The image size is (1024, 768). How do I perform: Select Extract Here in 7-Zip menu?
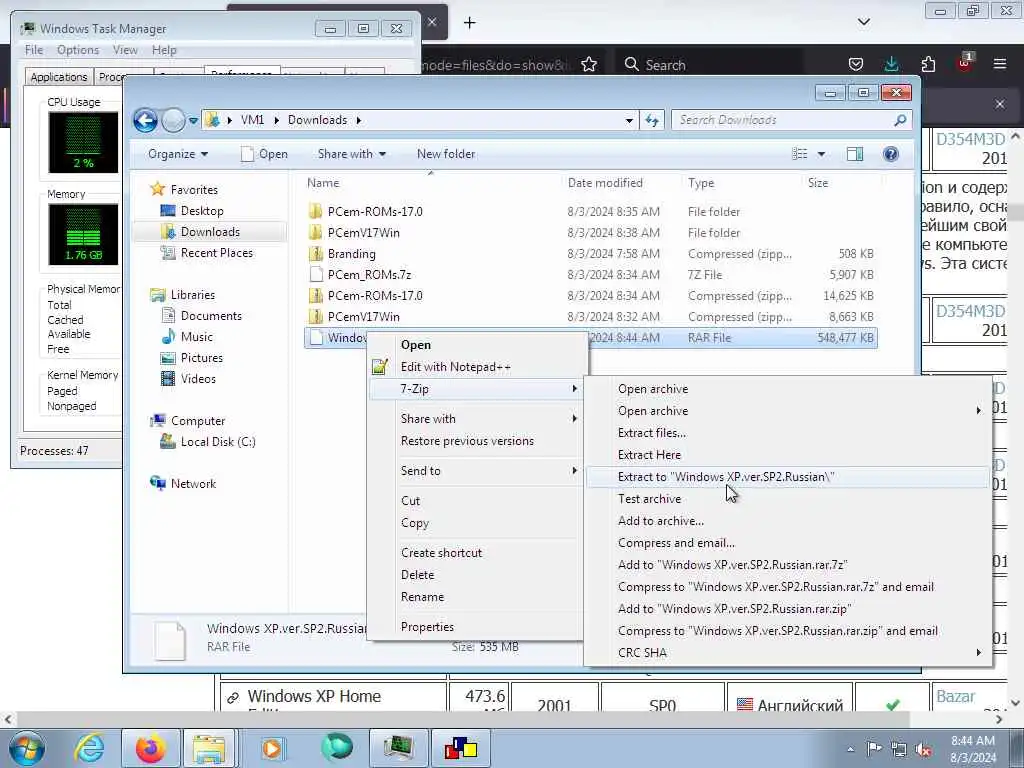(x=788, y=455)
